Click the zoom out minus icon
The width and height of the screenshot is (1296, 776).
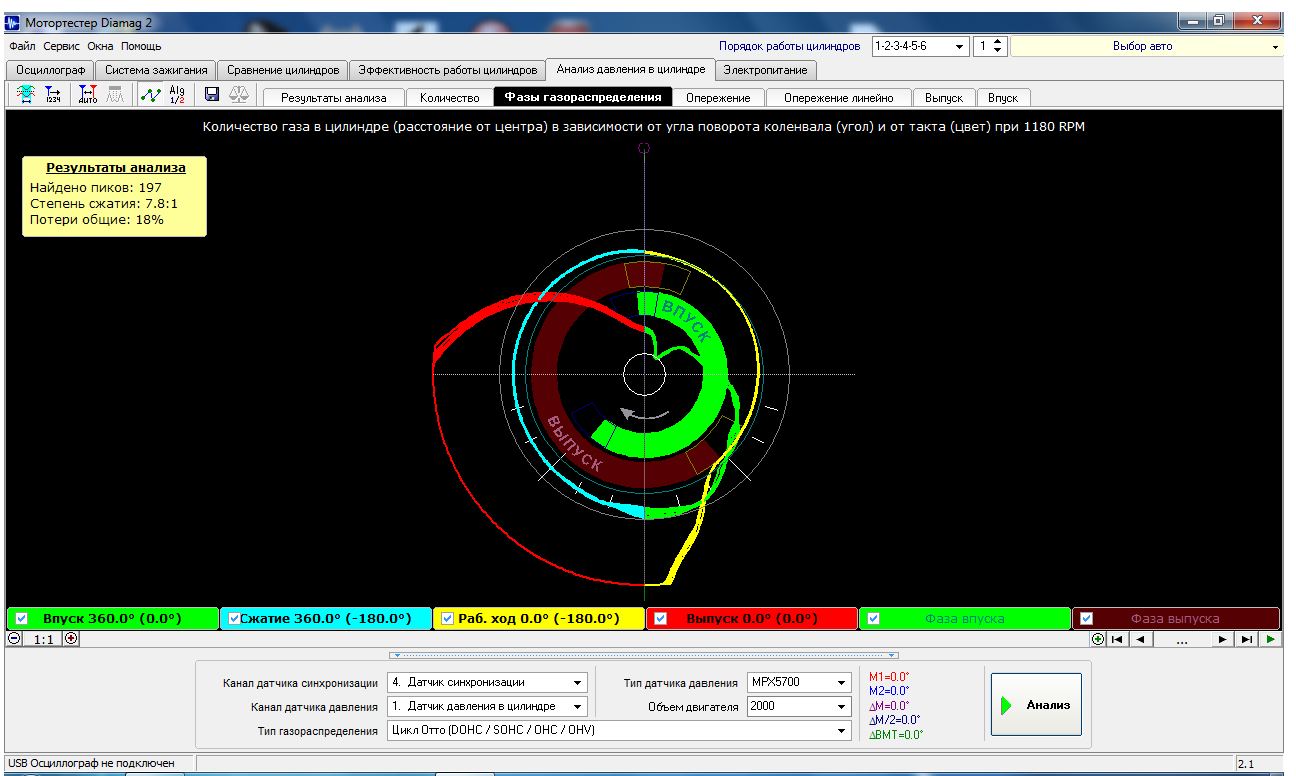click(x=14, y=639)
